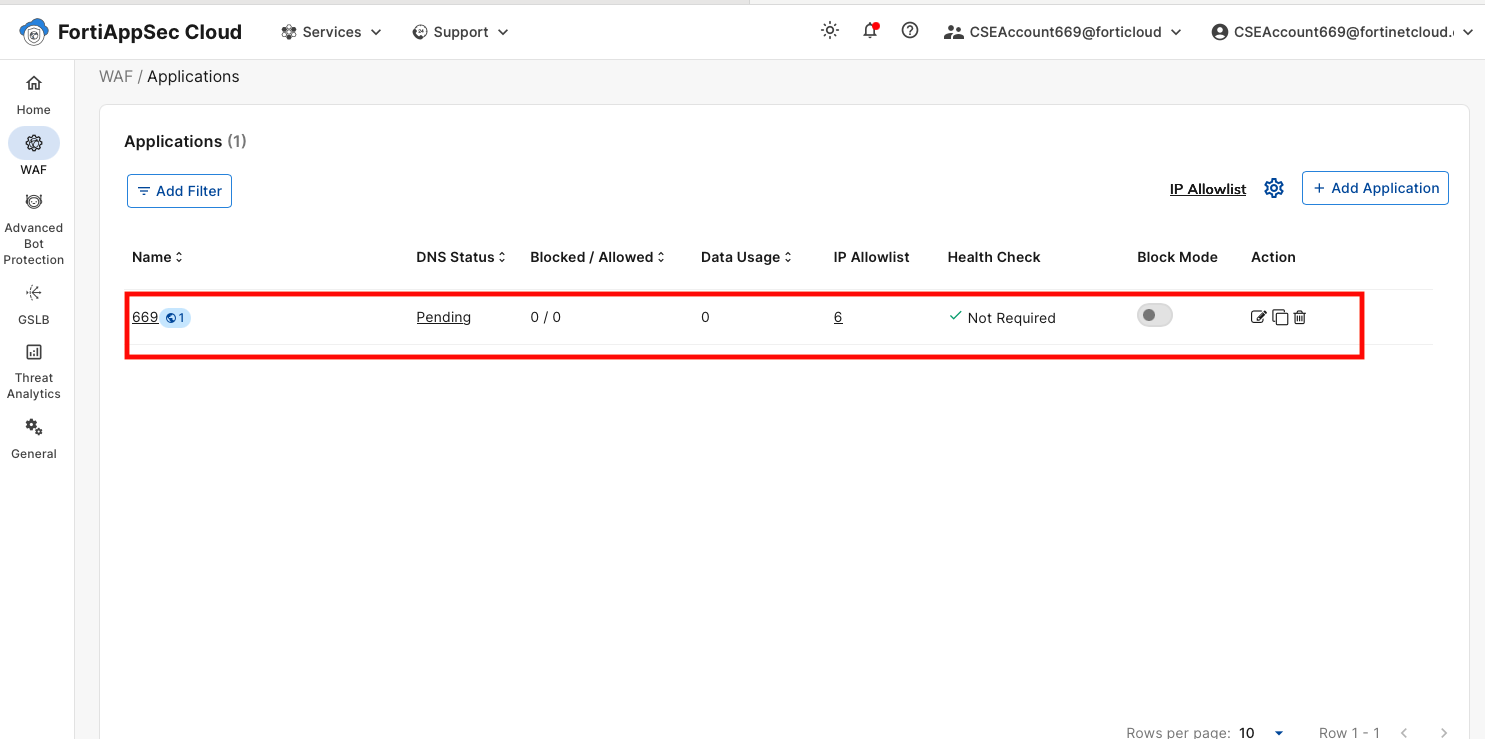This screenshot has height=739, width=1485.
Task: Click the globe badge next to 669
Action: pos(176,318)
